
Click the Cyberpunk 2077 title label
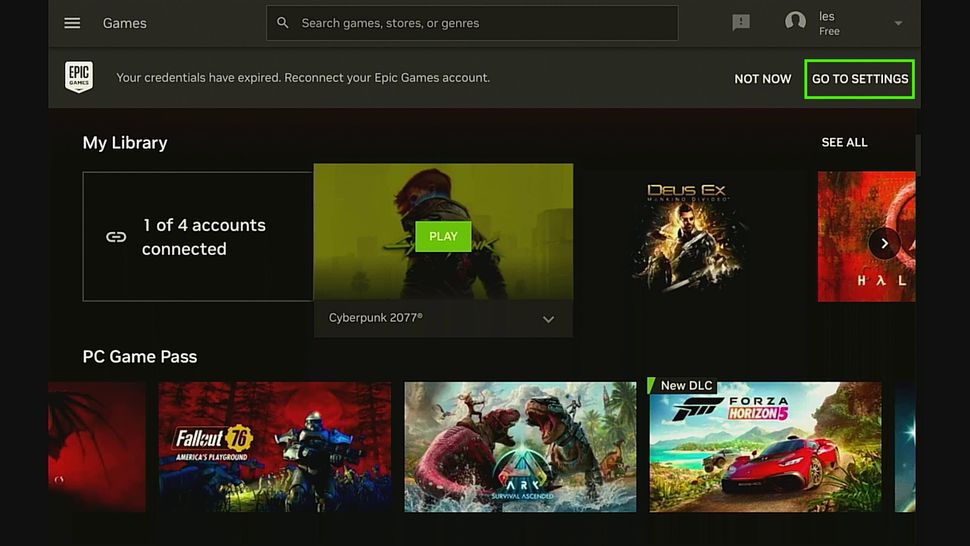tap(376, 317)
